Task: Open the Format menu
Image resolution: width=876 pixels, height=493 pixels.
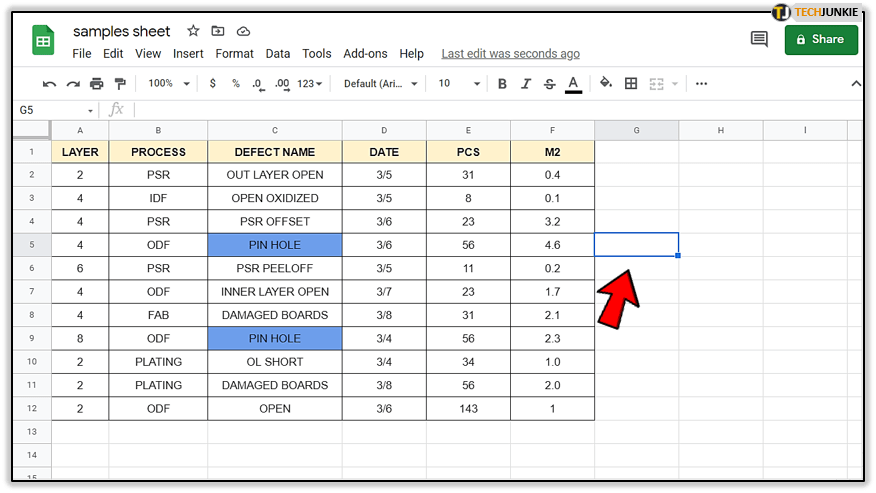Action: point(234,54)
